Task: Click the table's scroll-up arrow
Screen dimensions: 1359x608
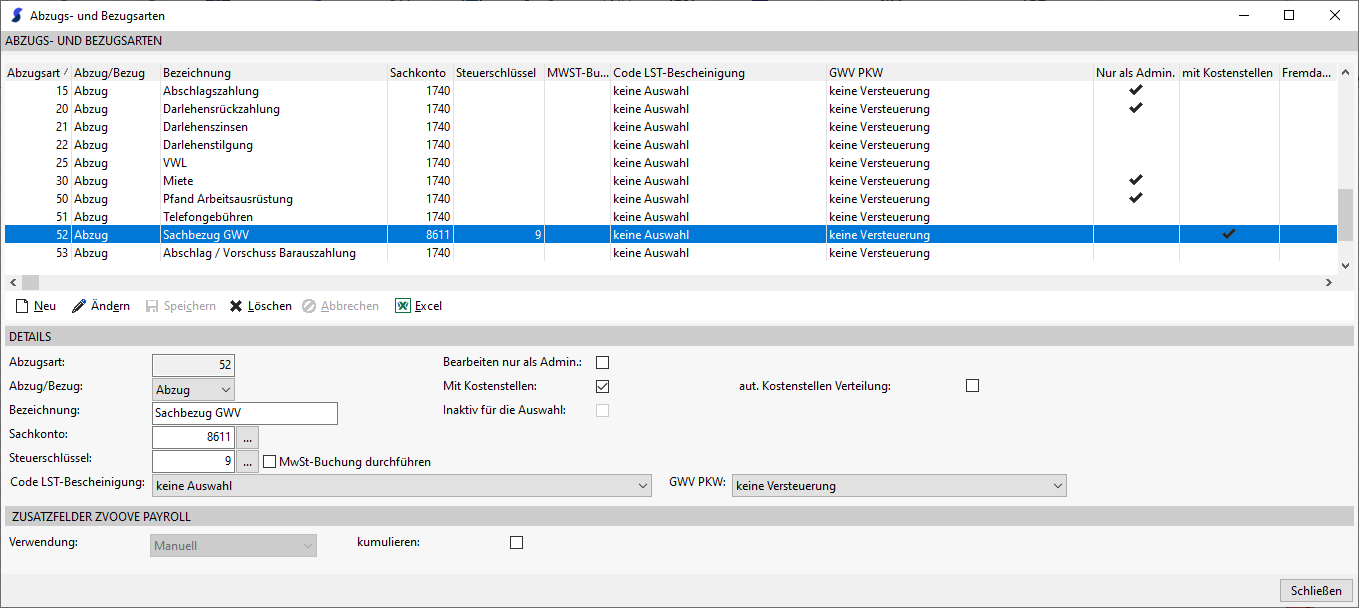Action: coord(1345,73)
